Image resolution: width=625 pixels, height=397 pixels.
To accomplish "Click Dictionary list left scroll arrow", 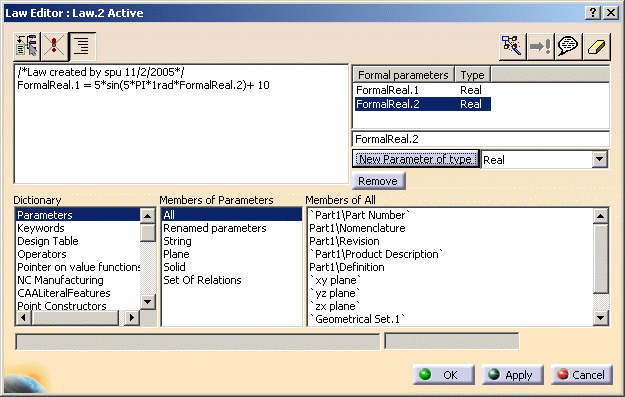I will coord(23,318).
